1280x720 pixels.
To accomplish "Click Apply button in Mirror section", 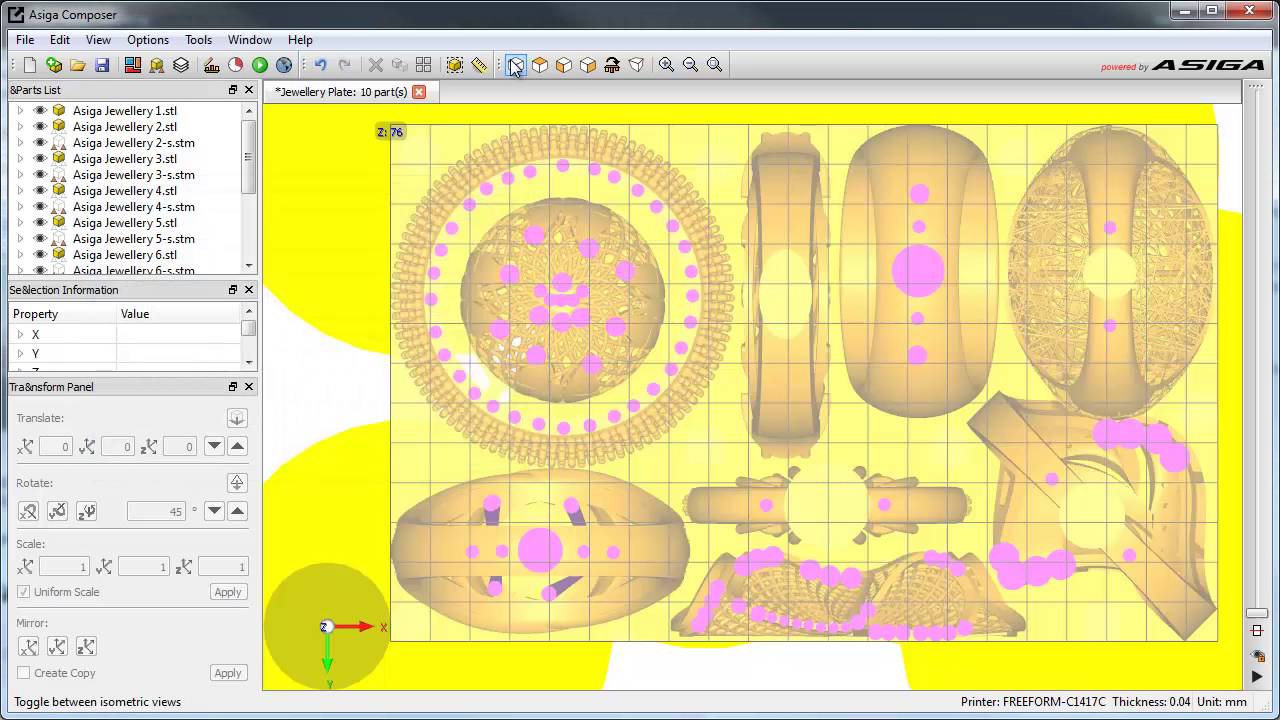I will [x=228, y=673].
